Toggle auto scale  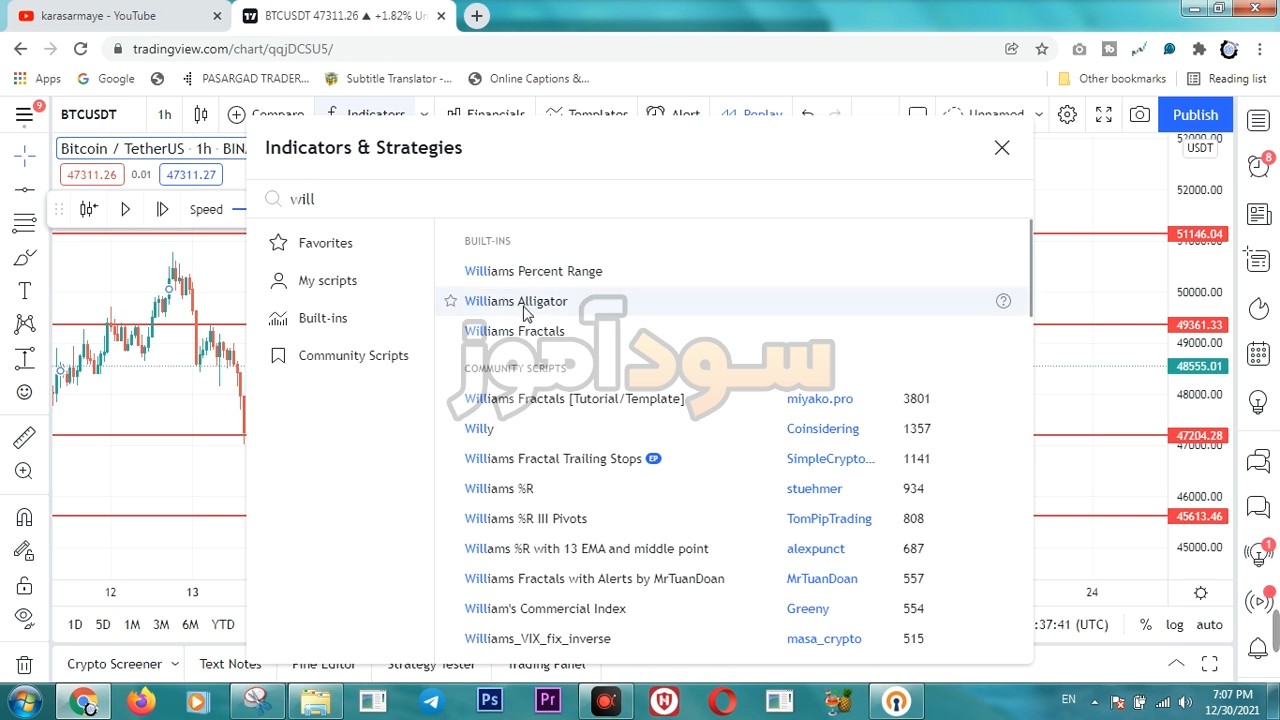1209,625
